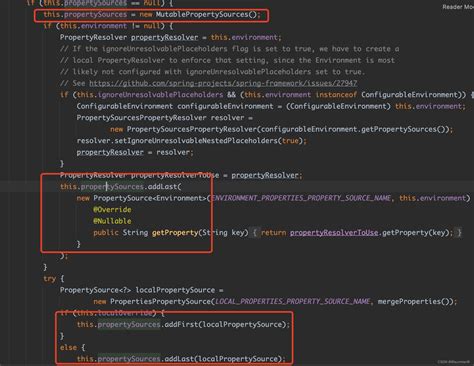Viewport: 474px width, 366px height.
Task: Click the try keyword
Action: coord(50,279)
